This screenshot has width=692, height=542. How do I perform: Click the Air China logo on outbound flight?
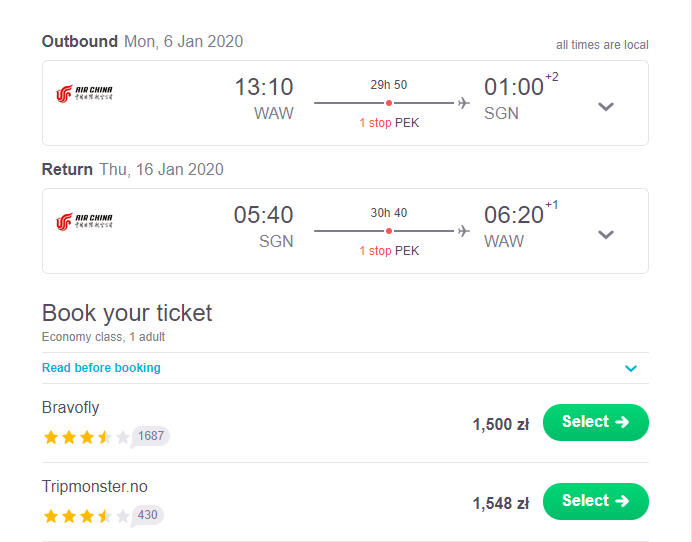coord(84,94)
